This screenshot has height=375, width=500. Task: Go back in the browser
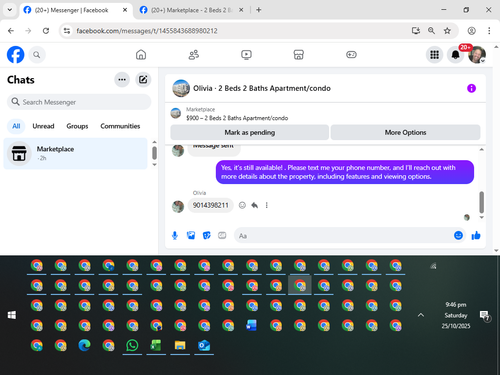[x=11, y=31]
